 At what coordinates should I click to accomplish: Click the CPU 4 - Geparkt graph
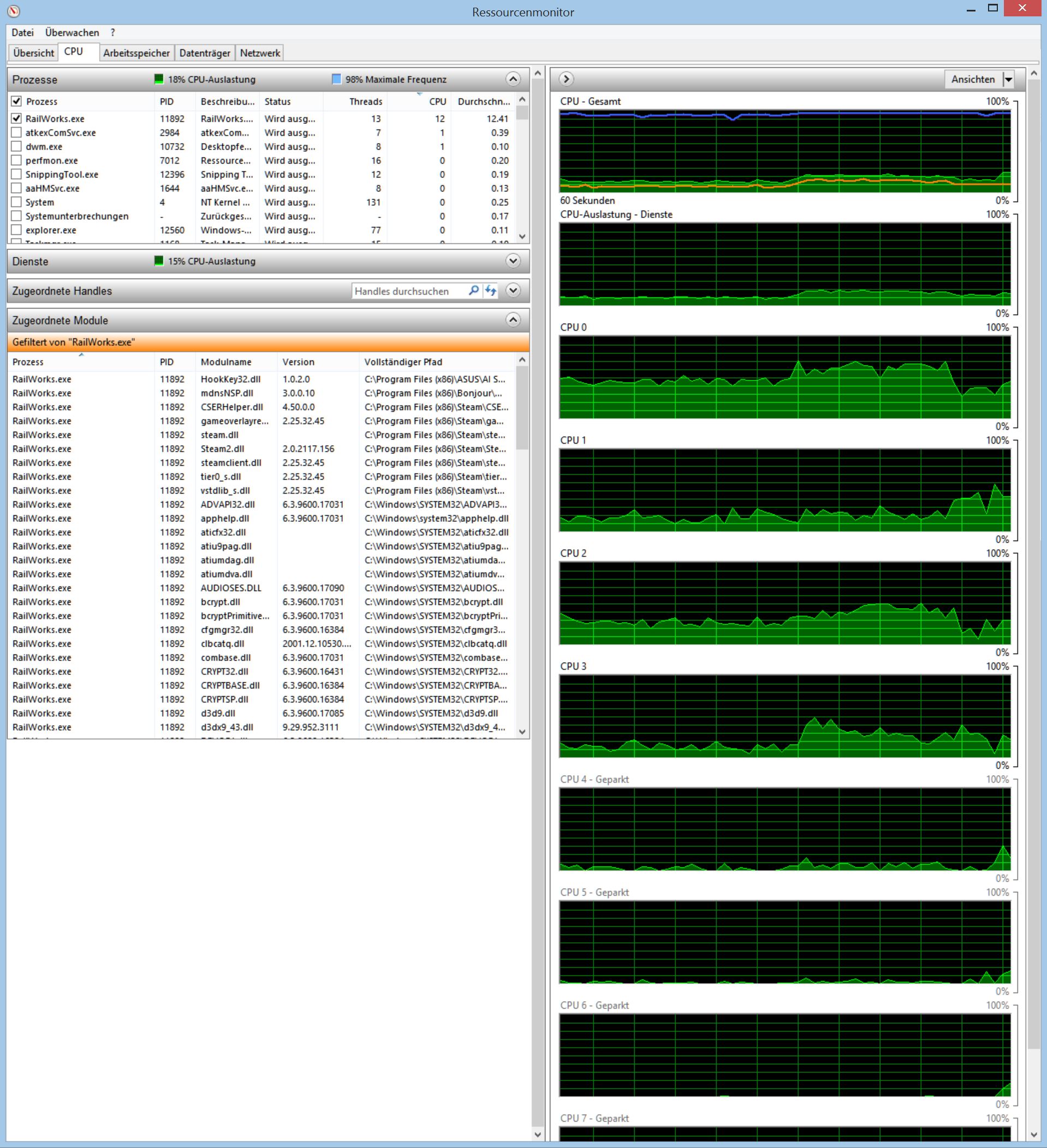point(785,829)
